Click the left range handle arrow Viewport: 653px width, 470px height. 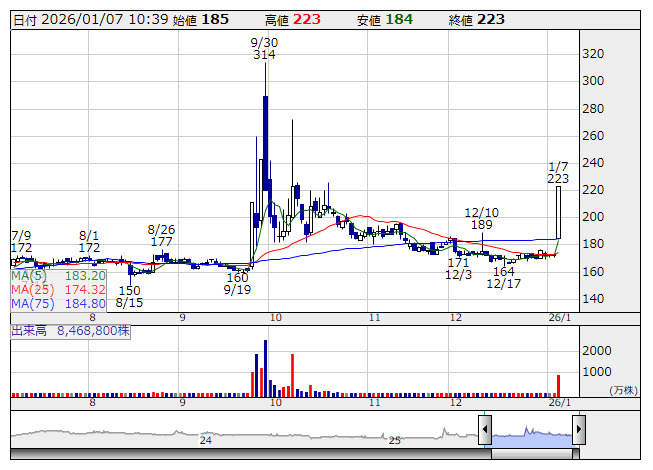pyautogui.click(x=484, y=432)
